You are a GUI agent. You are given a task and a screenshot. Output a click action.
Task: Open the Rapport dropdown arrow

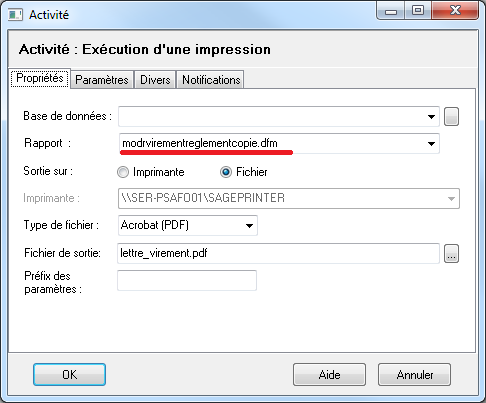tap(431, 144)
